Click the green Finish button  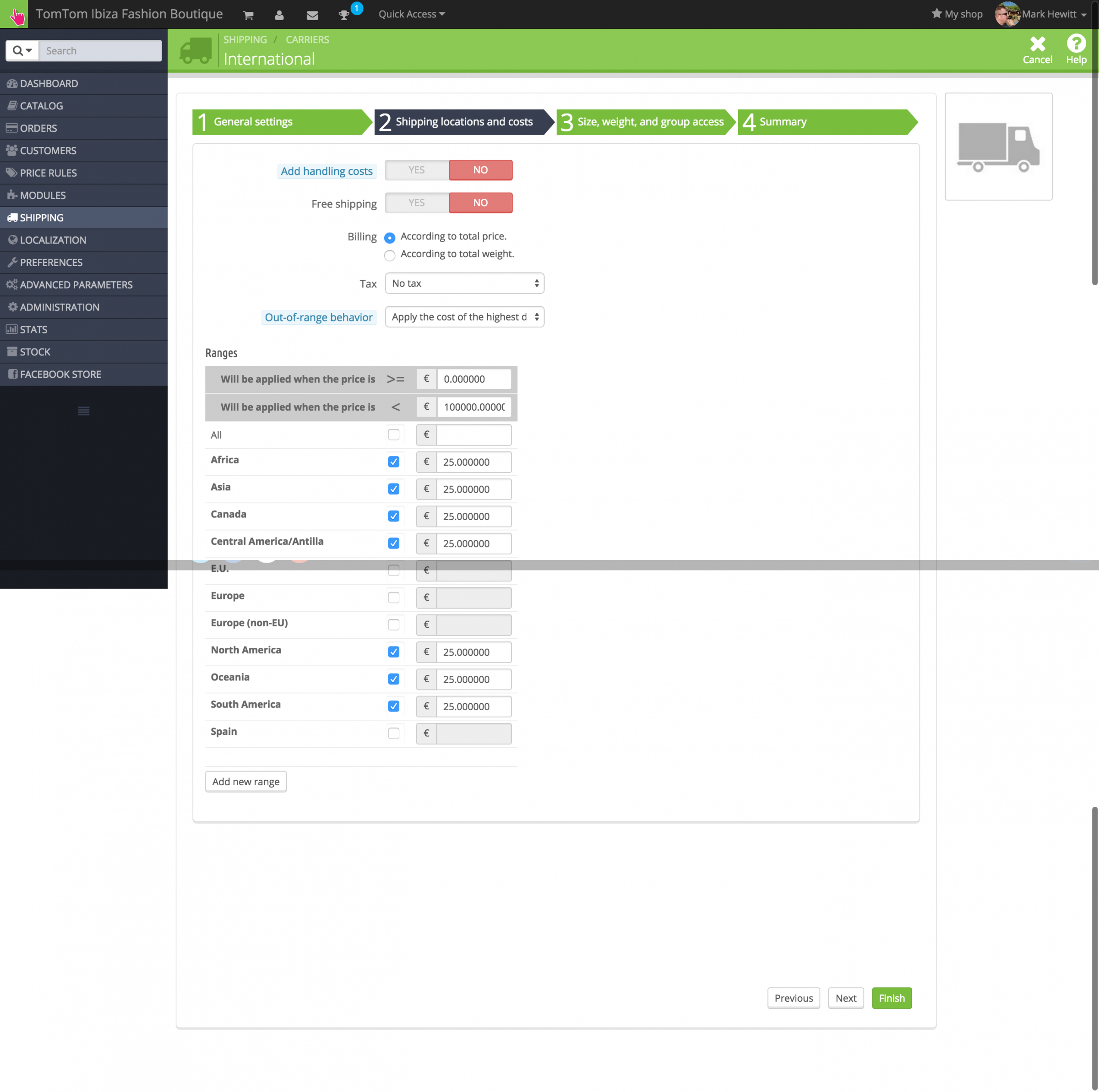pyautogui.click(x=892, y=998)
